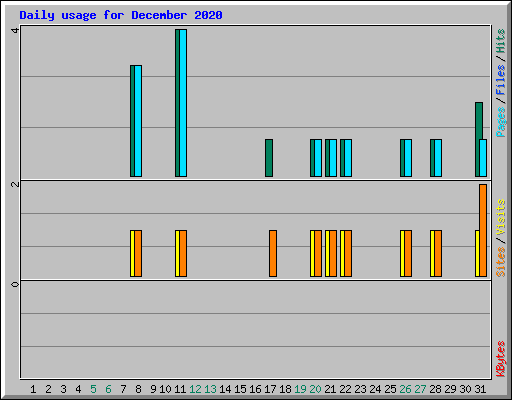
Task: Click the tallest cyan bar on day 11
Action: [183, 103]
